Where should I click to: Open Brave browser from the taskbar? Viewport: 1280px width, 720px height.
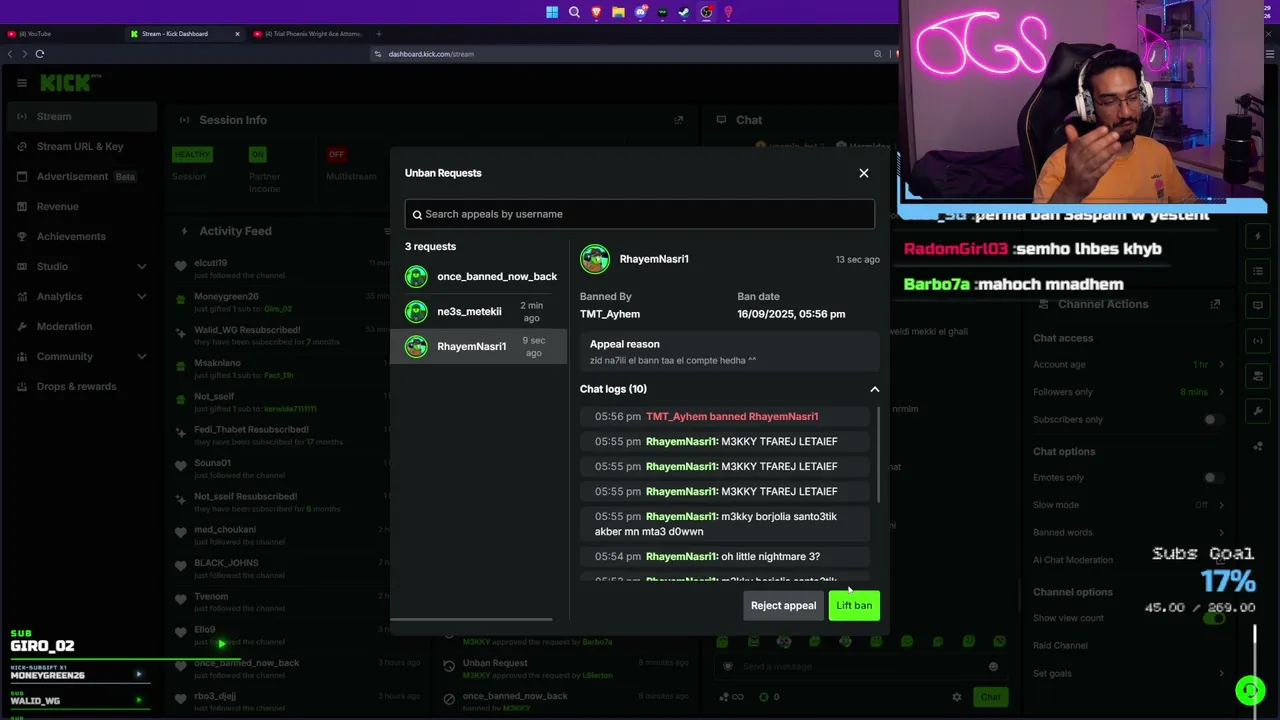pos(596,12)
